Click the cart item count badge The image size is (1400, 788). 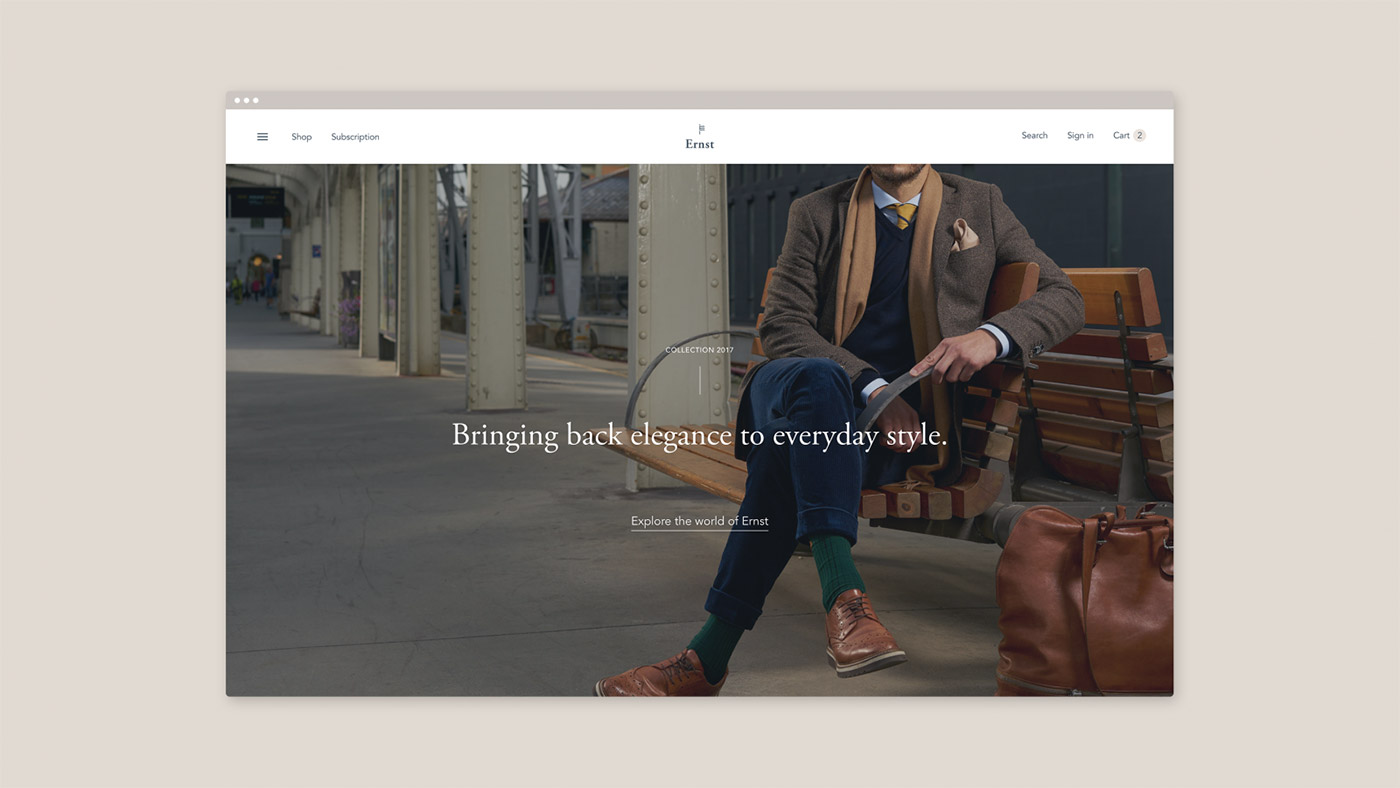coord(1139,136)
